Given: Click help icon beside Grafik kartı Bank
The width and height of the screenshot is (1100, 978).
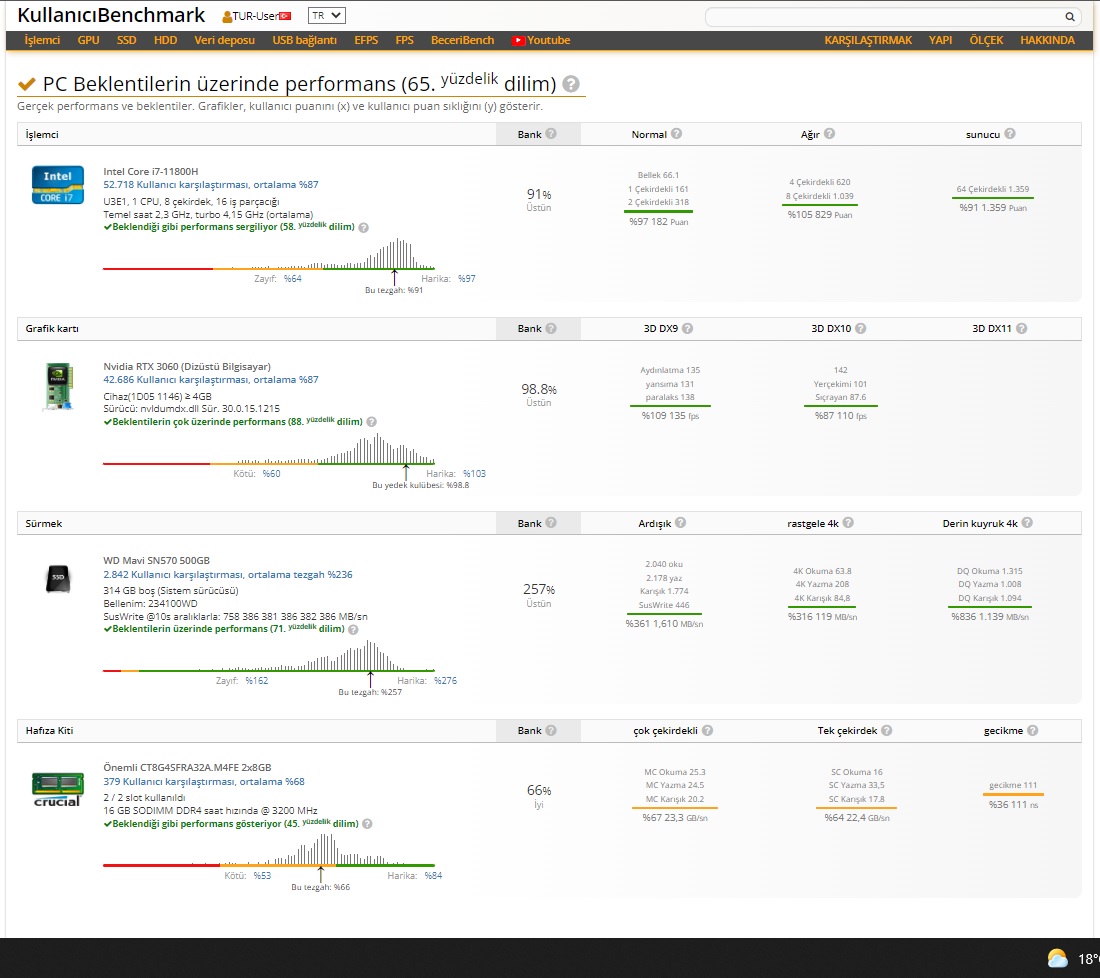Looking at the screenshot, I should pyautogui.click(x=551, y=328).
